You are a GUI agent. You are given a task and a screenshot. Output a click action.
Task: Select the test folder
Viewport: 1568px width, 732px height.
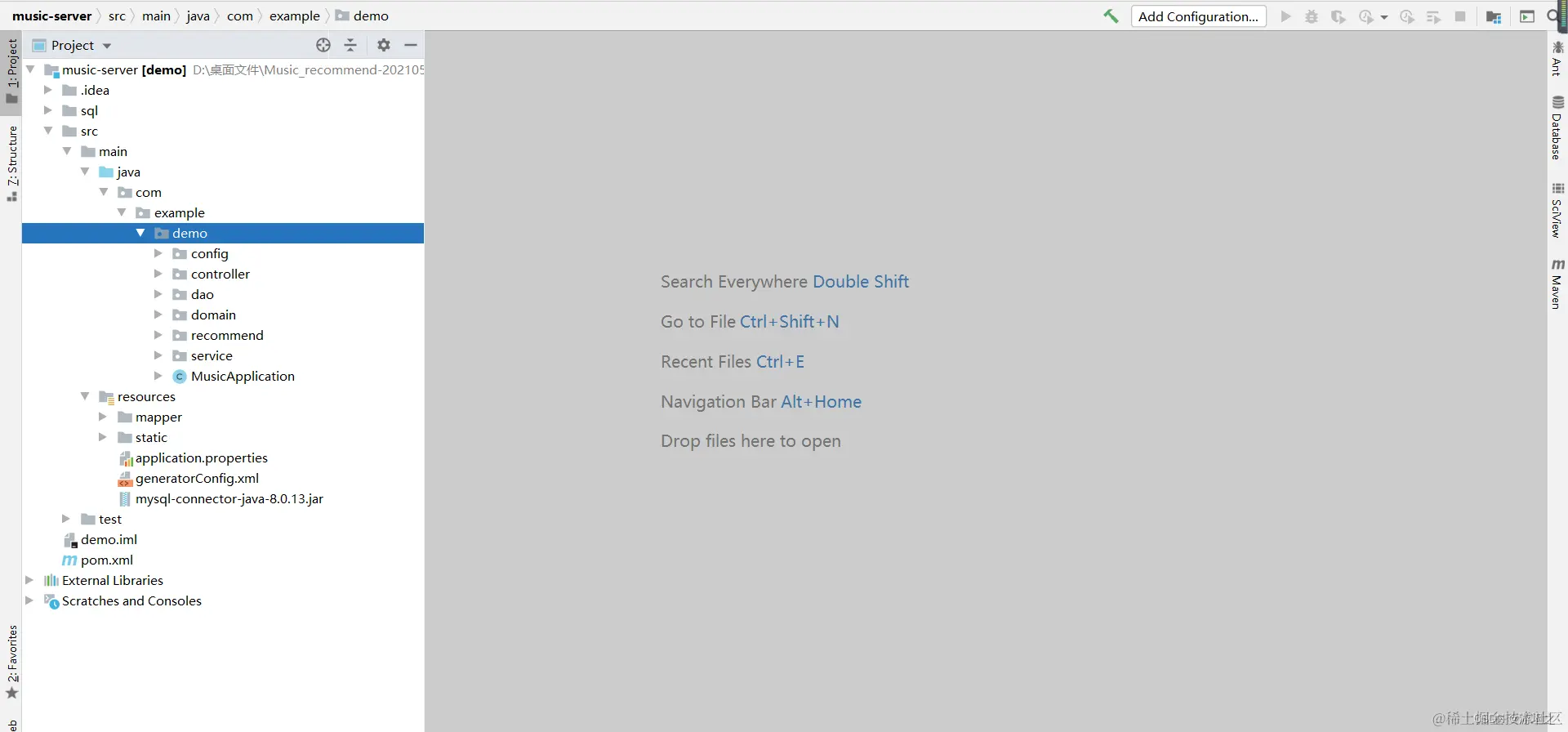pyautogui.click(x=110, y=519)
